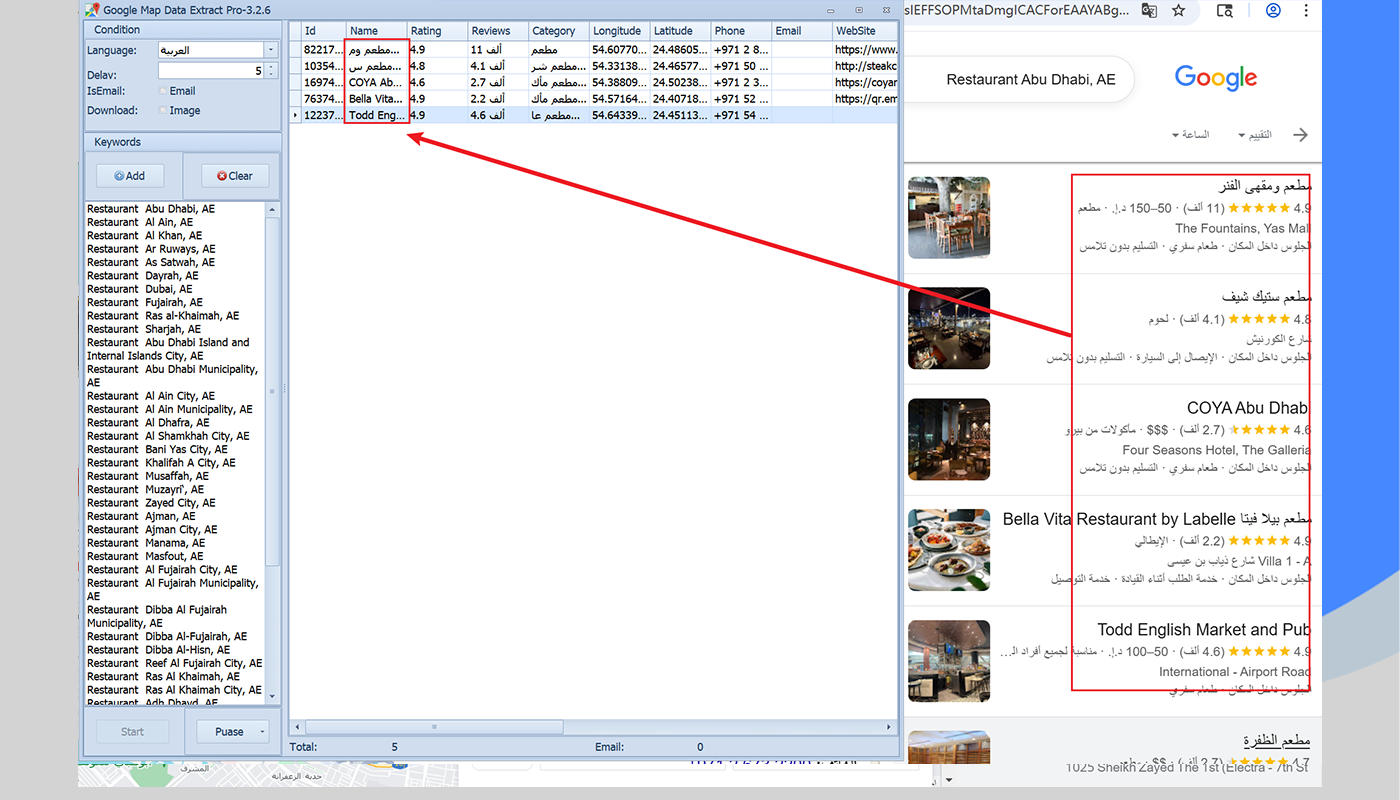Screen dimensions: 1400x800
Task: Click the right arrow next to filters
Action: click(x=1300, y=135)
